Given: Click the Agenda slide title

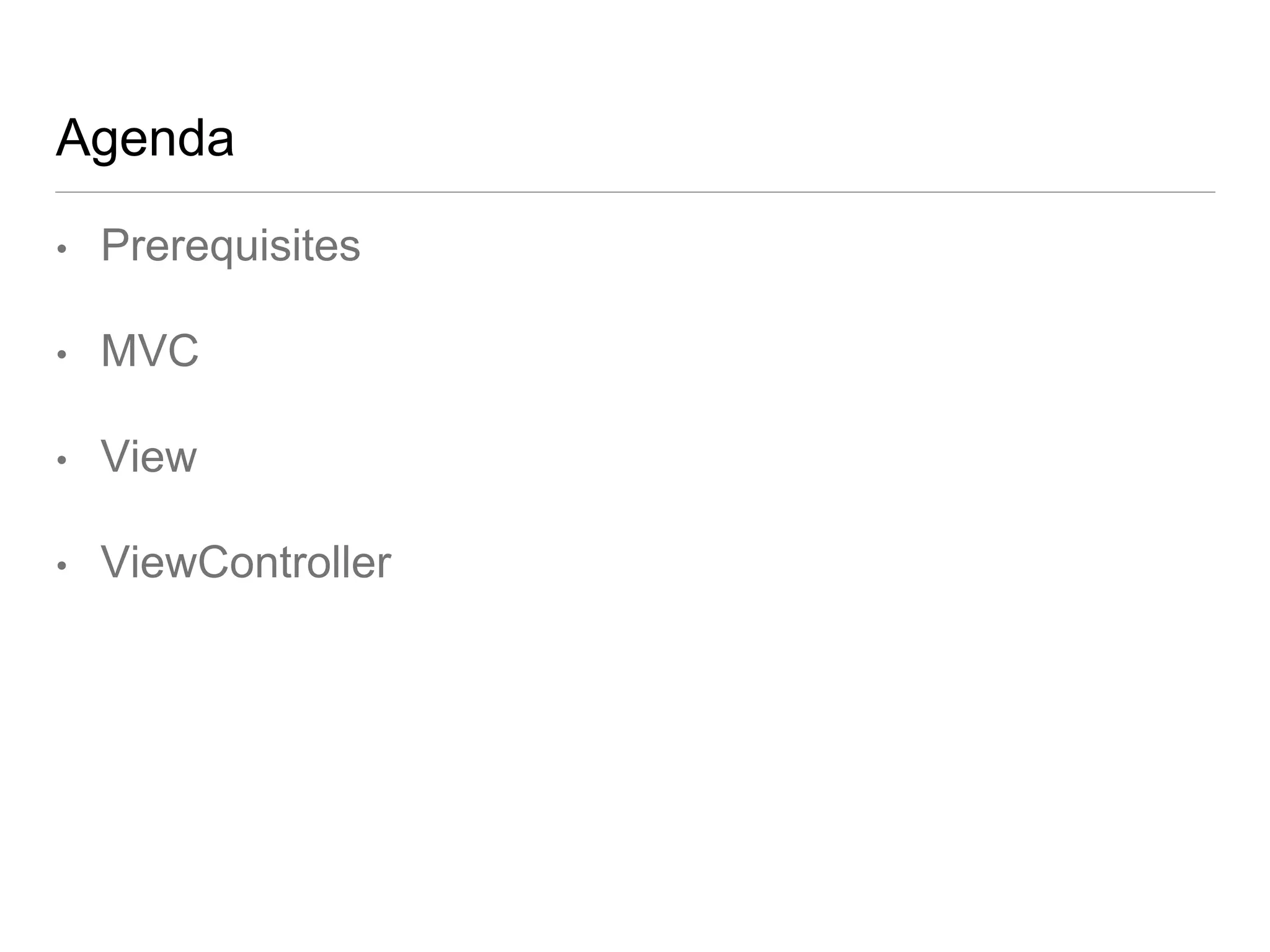Looking at the screenshot, I should pos(145,139).
